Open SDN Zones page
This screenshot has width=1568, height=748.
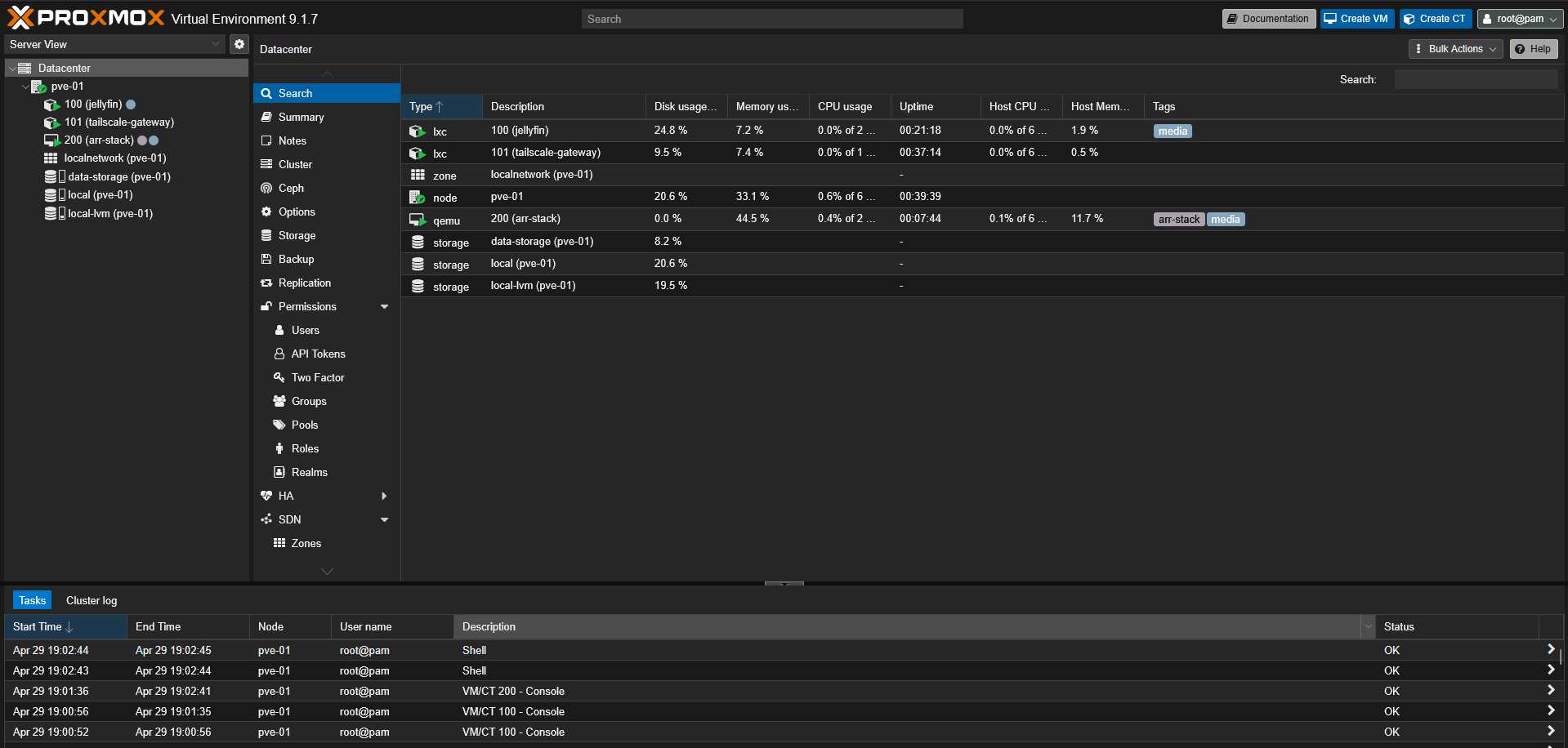[327, 543]
